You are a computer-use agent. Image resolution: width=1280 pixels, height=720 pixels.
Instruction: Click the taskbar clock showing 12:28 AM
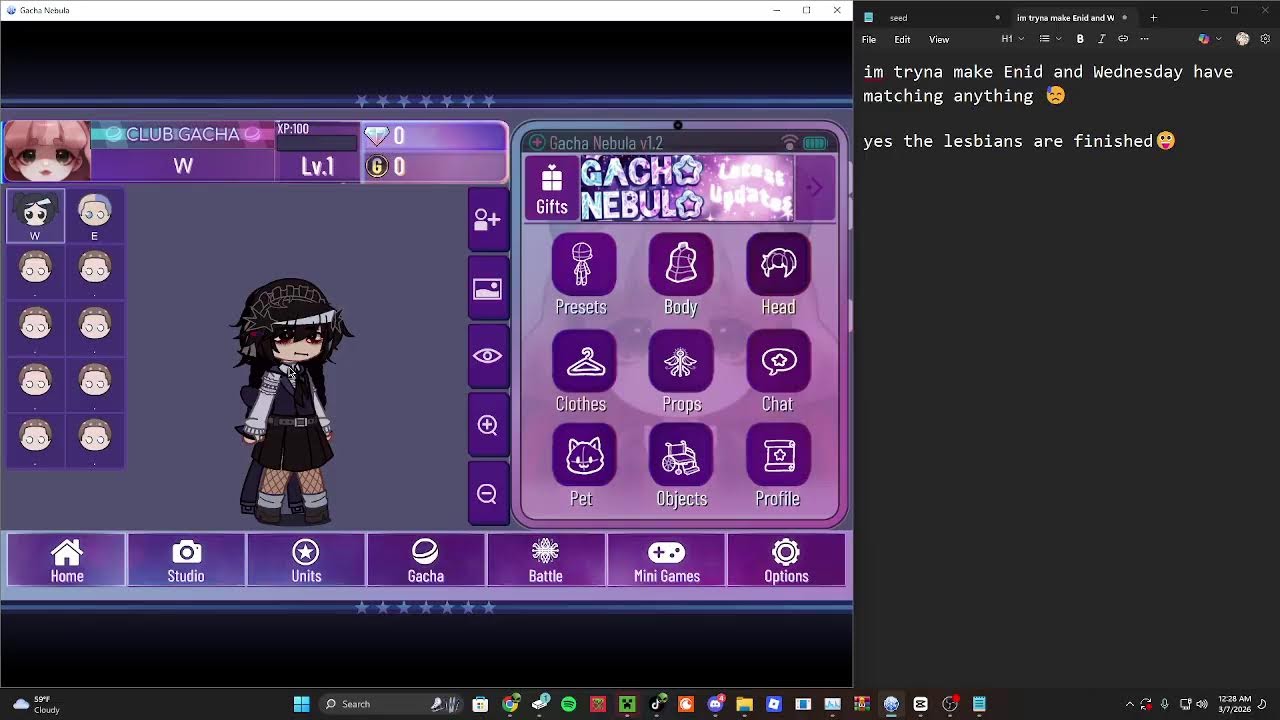click(1237, 704)
